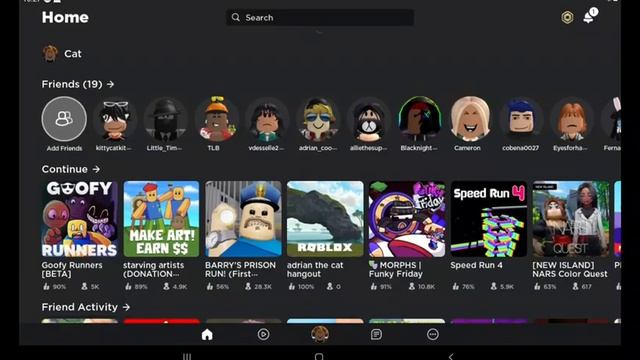Viewport: 640px width, 360px height.
Task: Open adrian the cat hangout thumbnail
Action: click(325, 219)
